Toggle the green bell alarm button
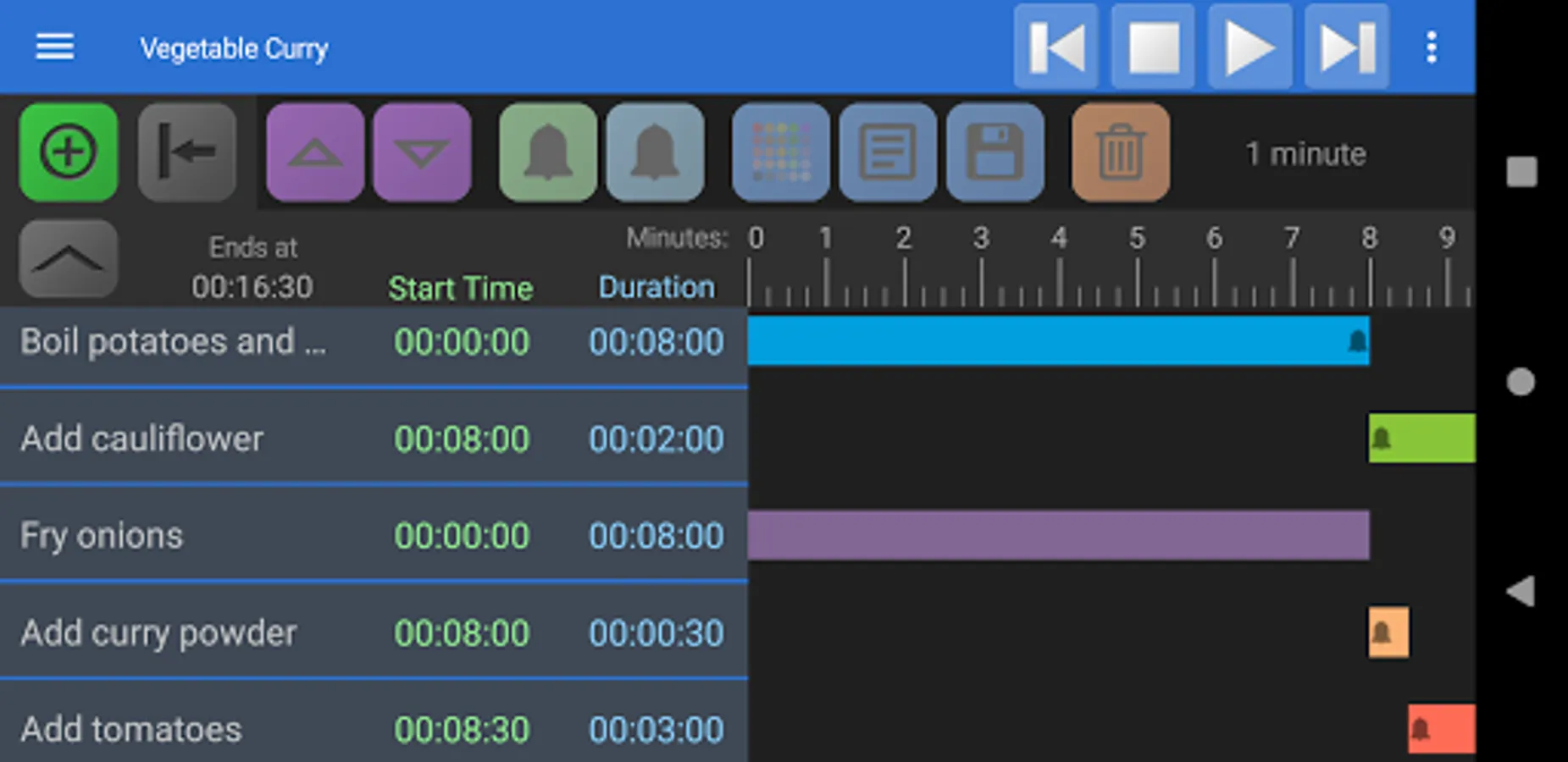 coord(548,152)
